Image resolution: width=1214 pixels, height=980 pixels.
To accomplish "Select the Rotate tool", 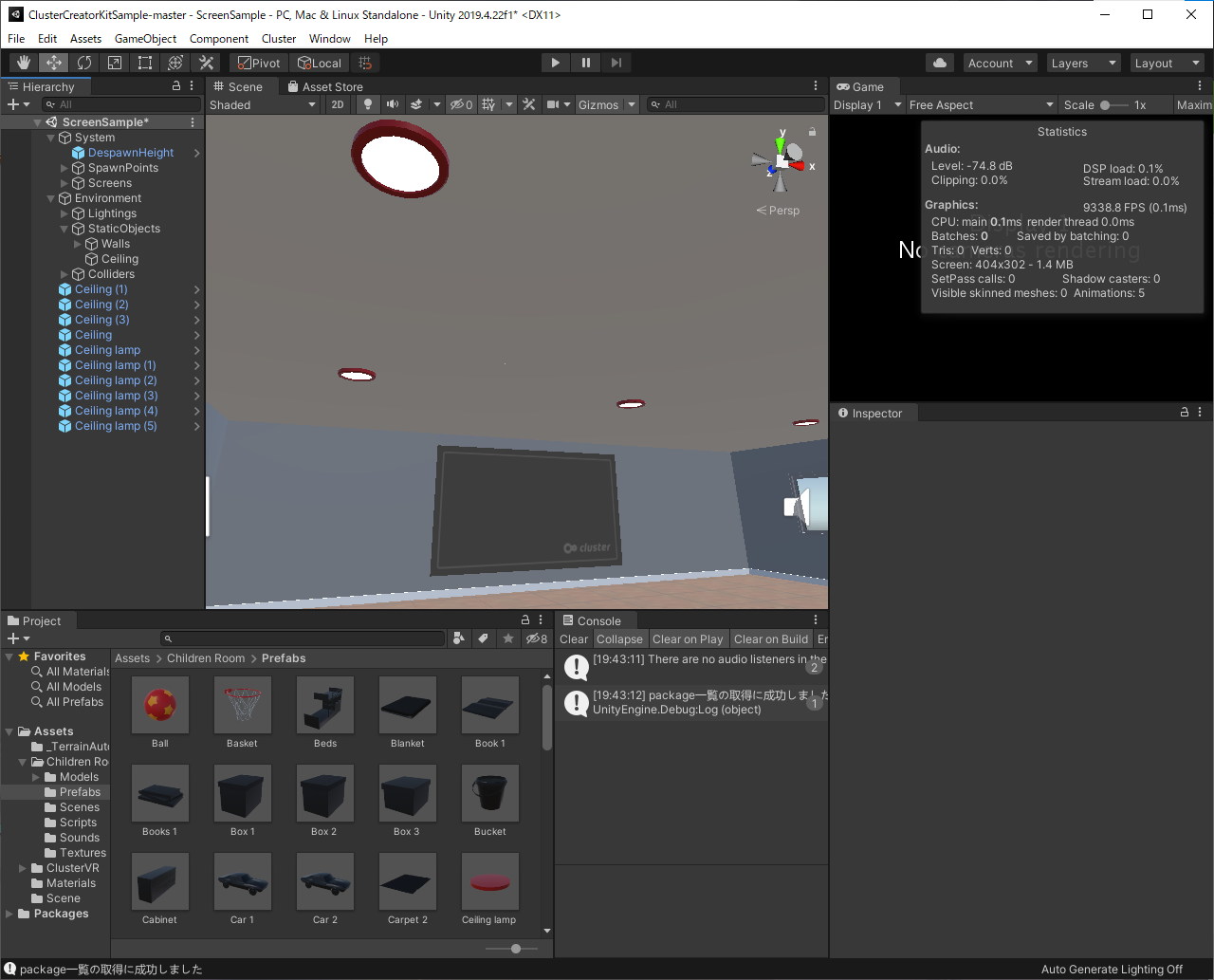I will (84, 63).
